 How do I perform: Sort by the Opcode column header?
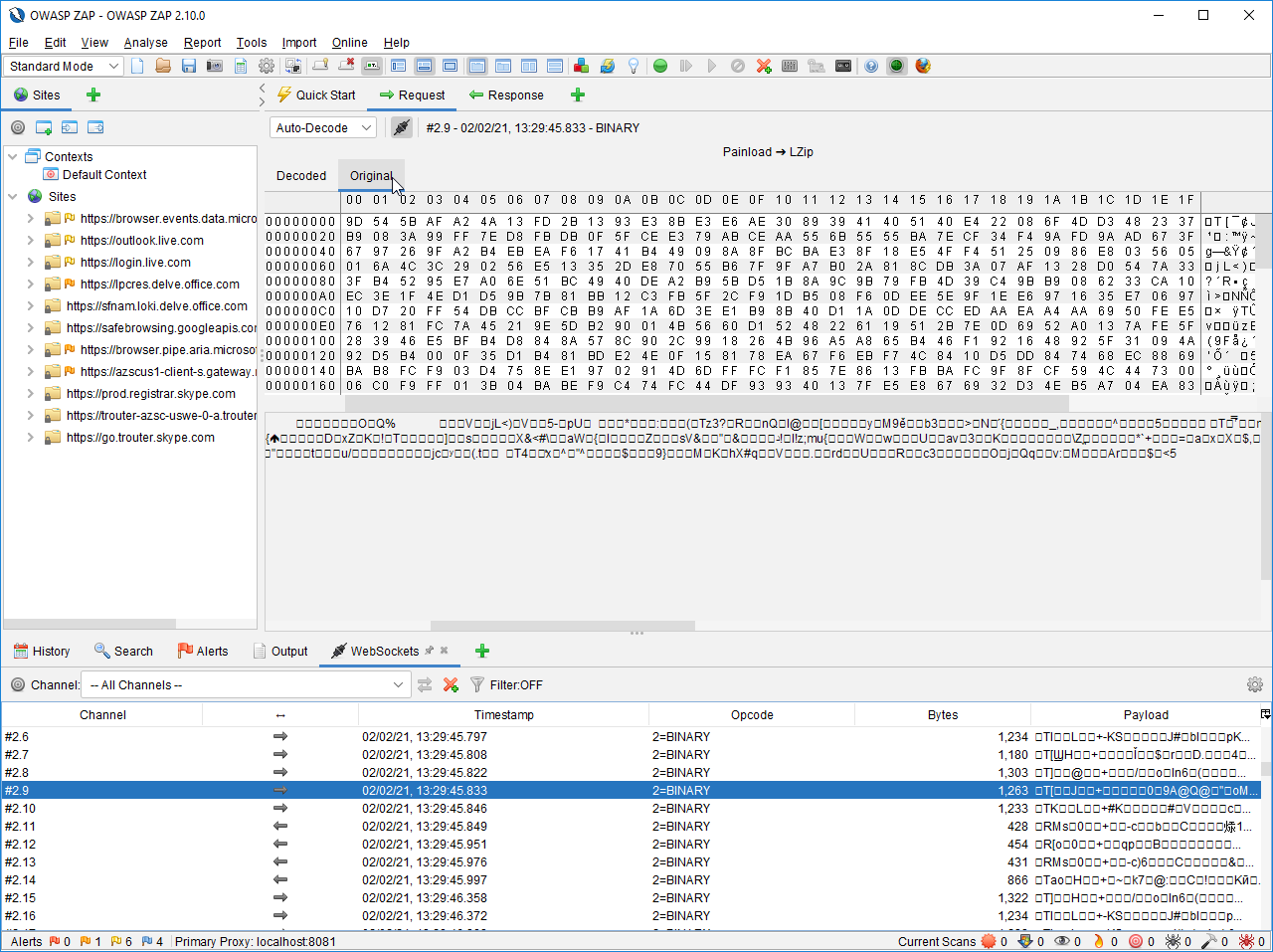(x=752, y=715)
